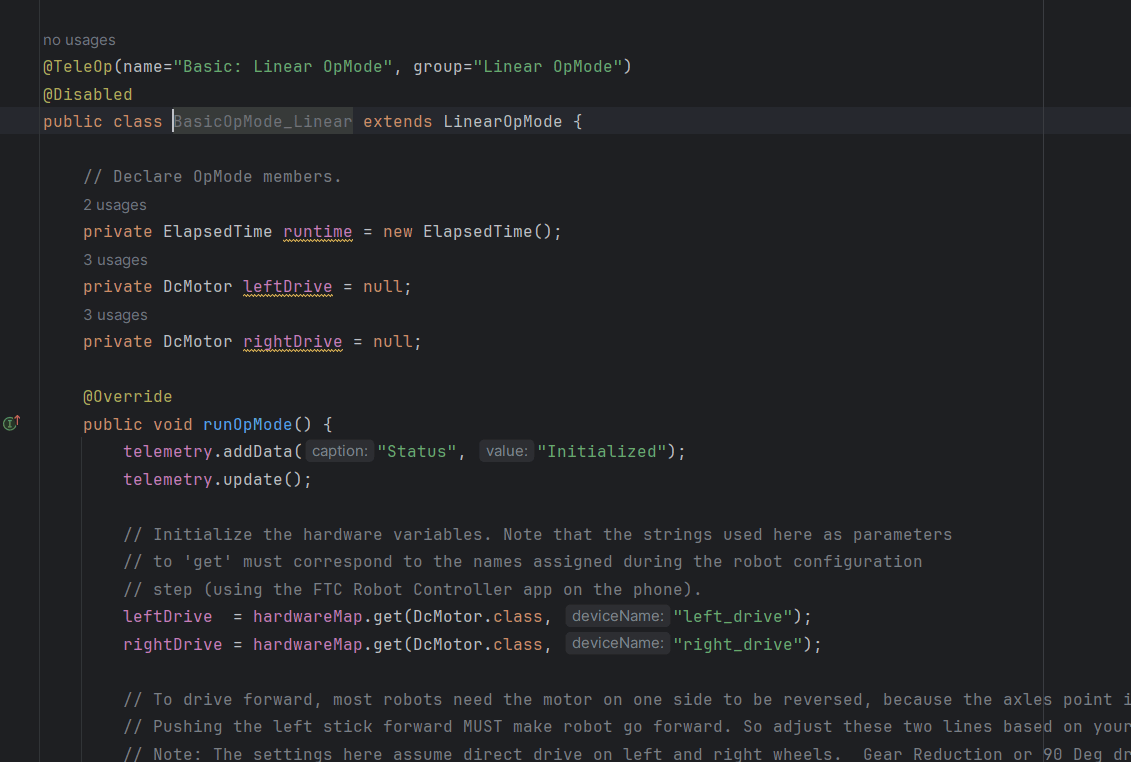Click the telemetry.update() call line
The image size is (1131, 762).
coord(217,479)
